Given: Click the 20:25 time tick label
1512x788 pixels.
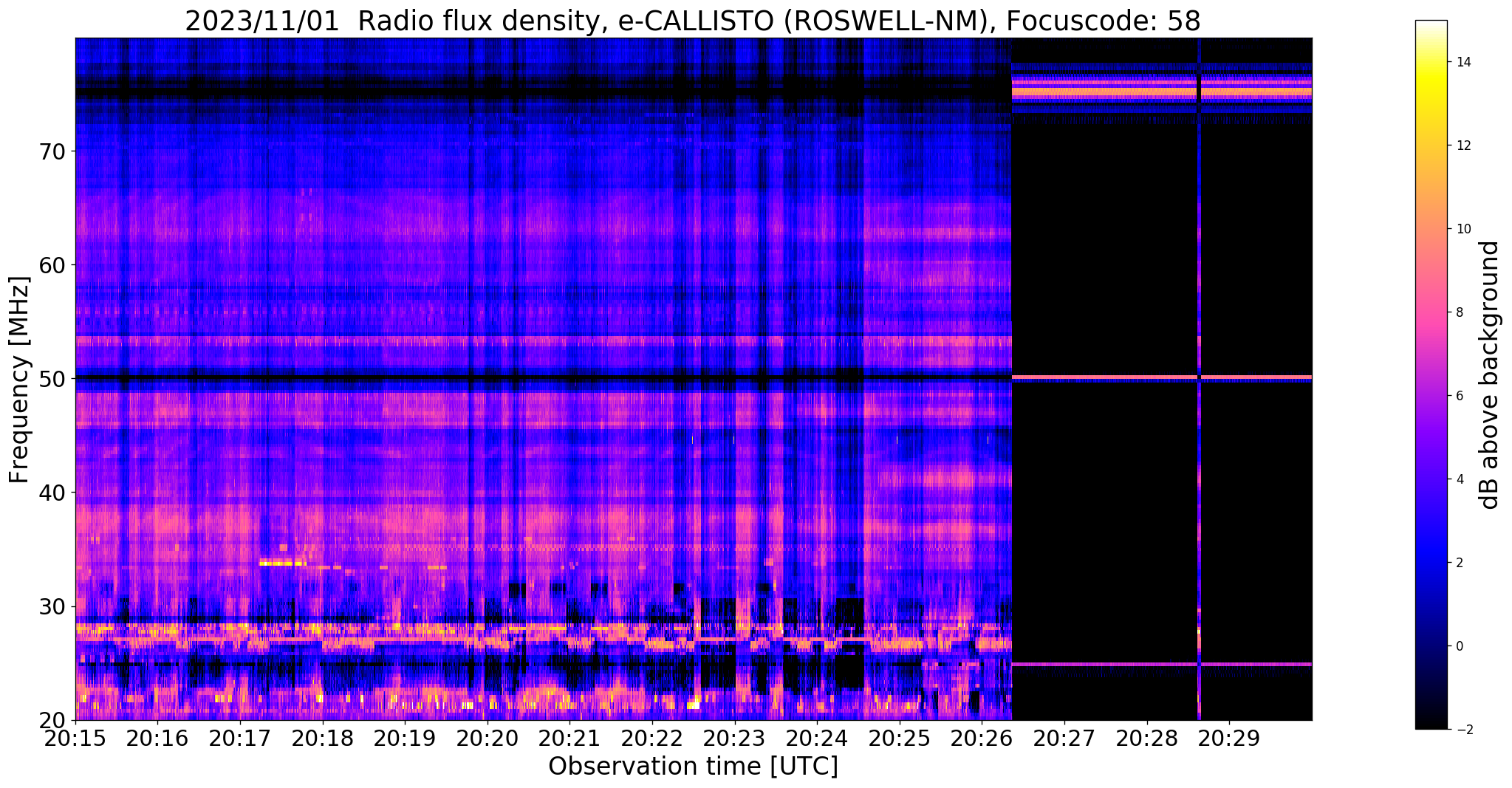Looking at the screenshot, I should (899, 738).
